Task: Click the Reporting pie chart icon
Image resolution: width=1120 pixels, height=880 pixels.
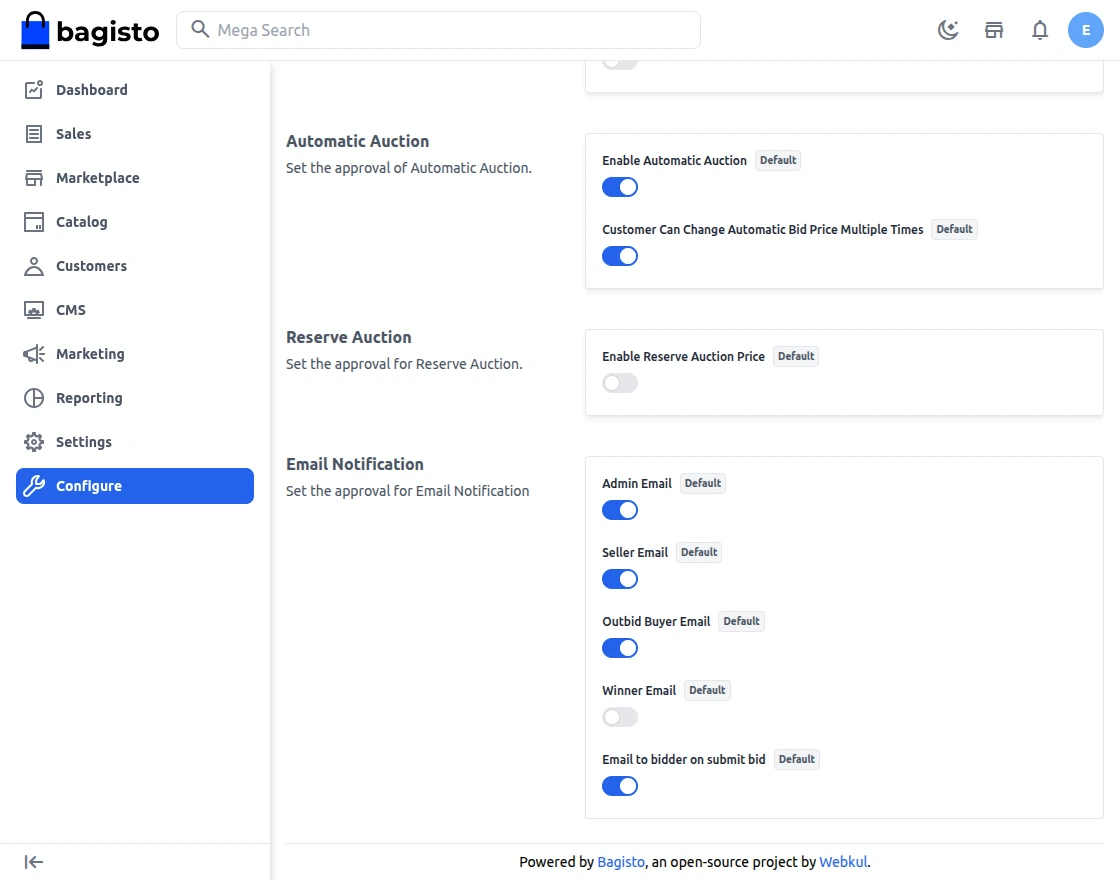Action: (34, 398)
